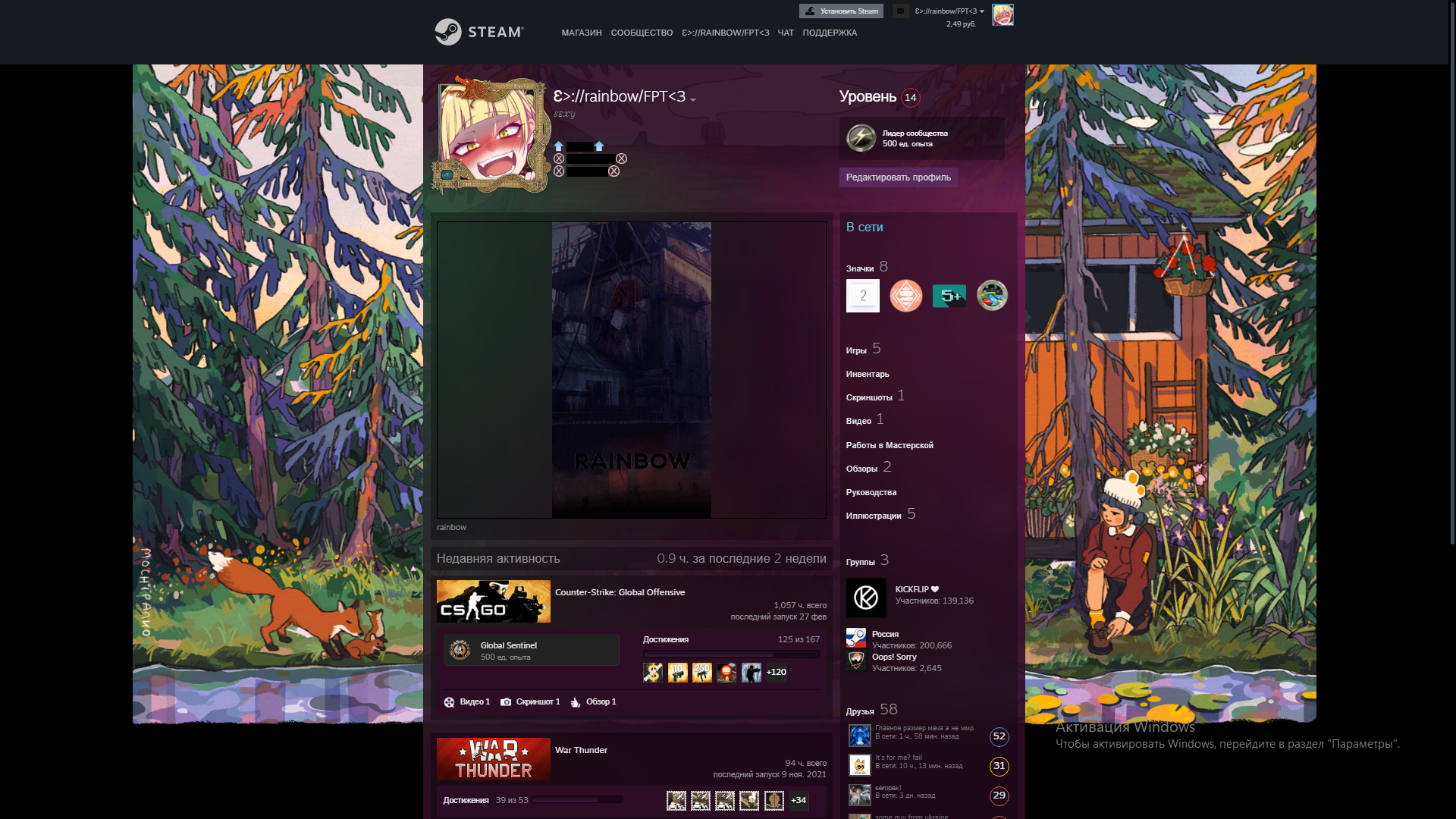Viewport: 1456px width, 819px height.
Task: Click CS:GO achievements progress bar
Action: coord(731,654)
